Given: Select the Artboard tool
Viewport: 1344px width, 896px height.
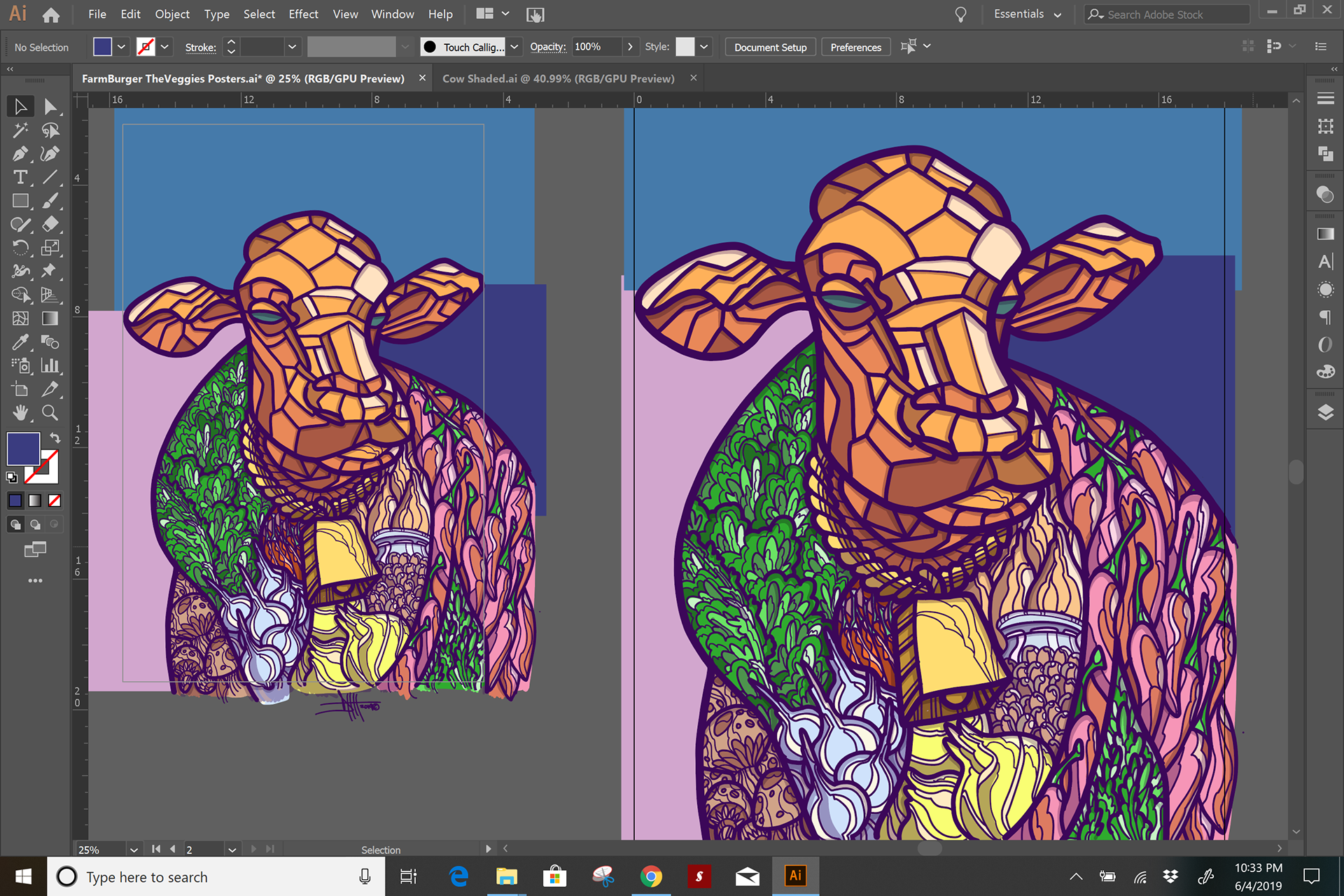Looking at the screenshot, I should [x=20, y=389].
